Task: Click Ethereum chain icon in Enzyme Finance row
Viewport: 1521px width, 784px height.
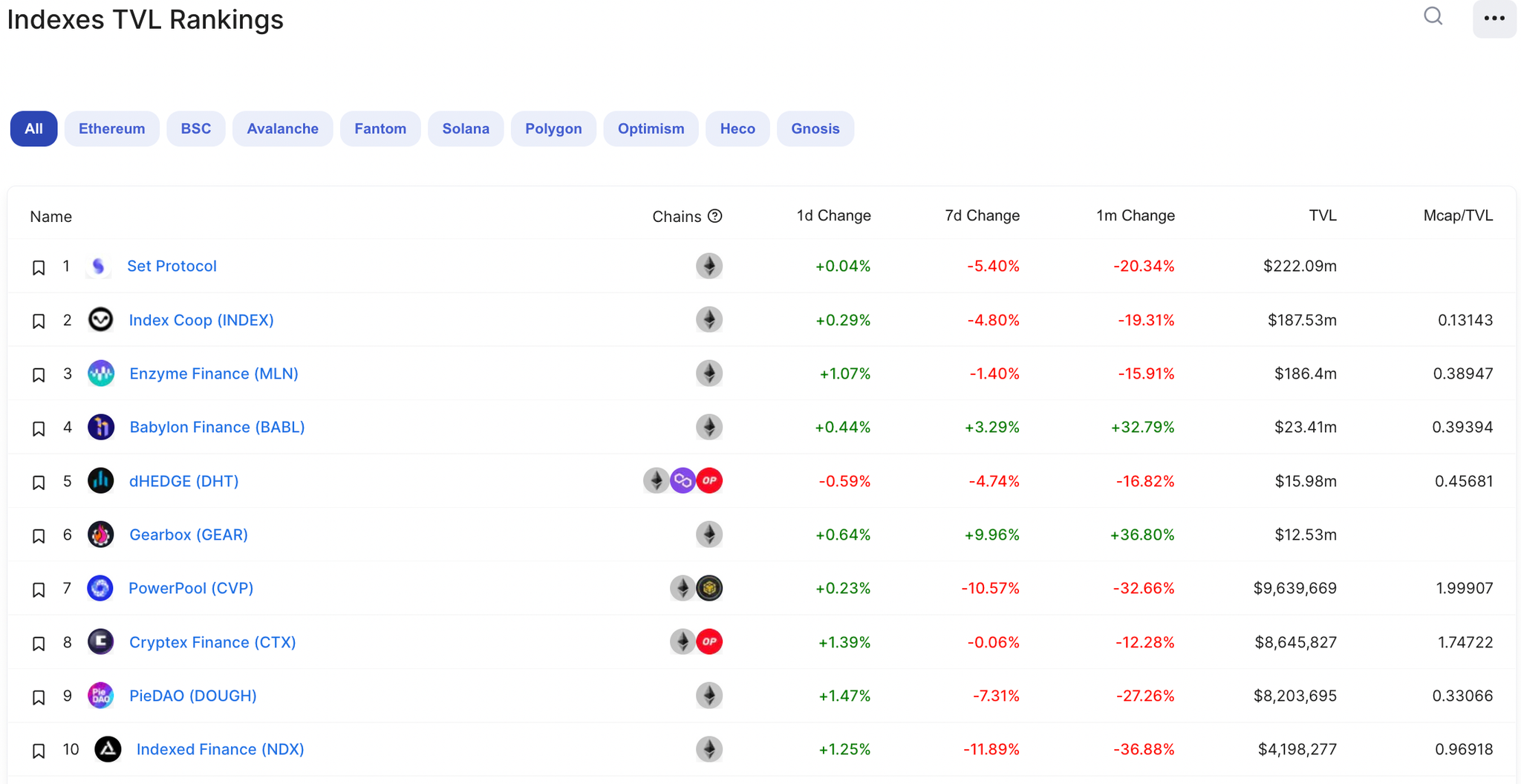Action: [x=709, y=373]
